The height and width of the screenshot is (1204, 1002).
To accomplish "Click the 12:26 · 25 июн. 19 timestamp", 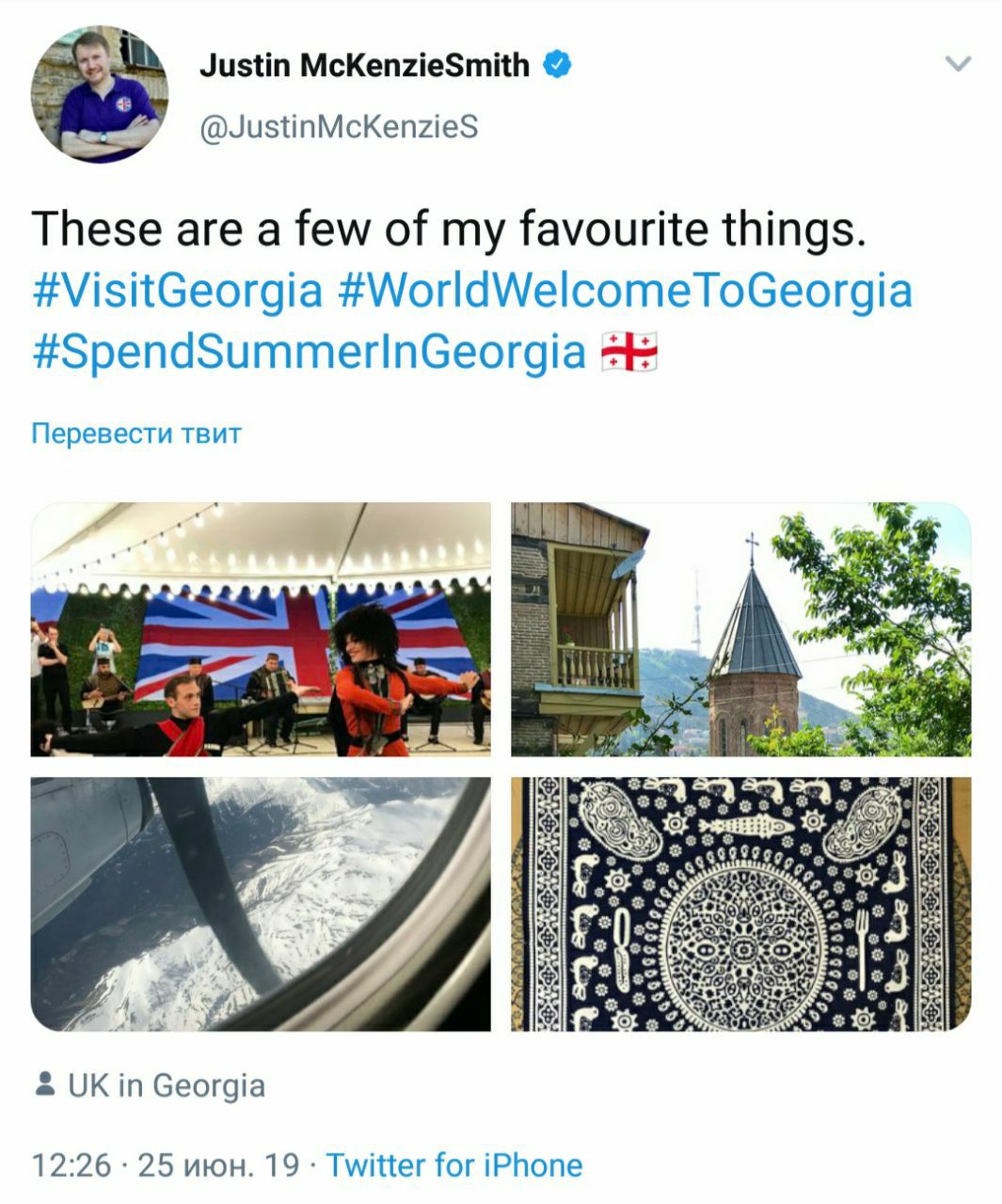I will (x=166, y=1165).
